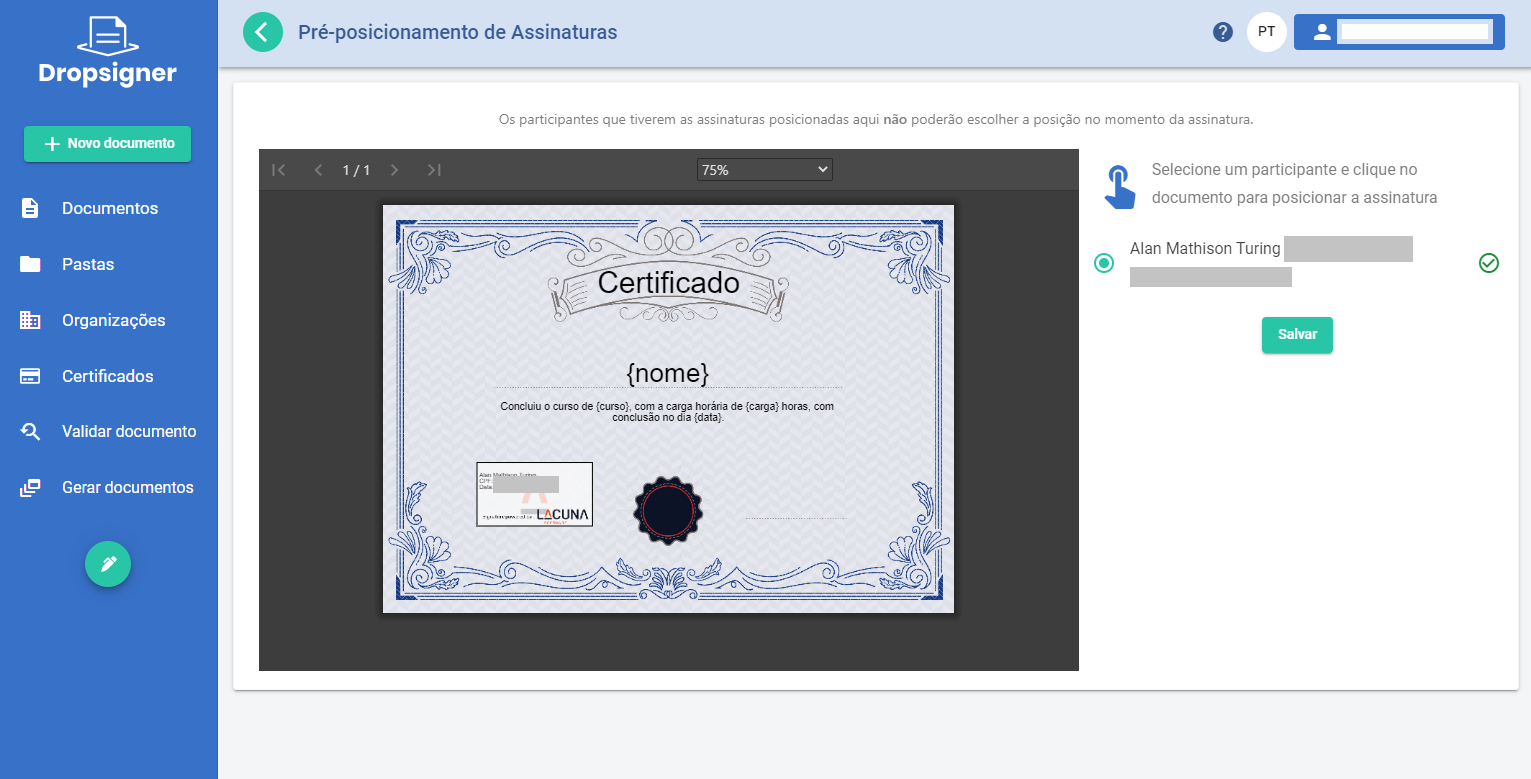Viewport: 1531px width, 779px height.
Task: Click the Documentos file icon
Action: coord(30,208)
